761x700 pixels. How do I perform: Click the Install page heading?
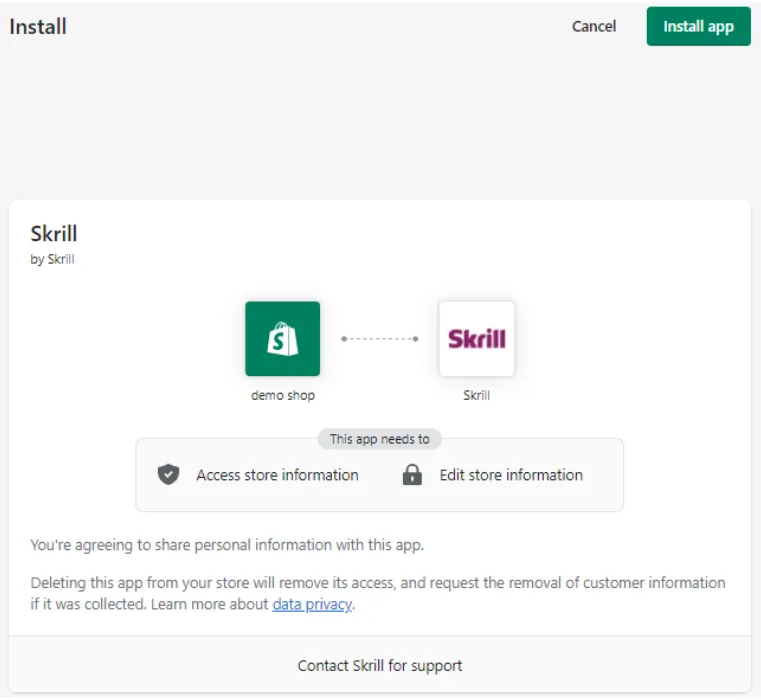[x=38, y=26]
